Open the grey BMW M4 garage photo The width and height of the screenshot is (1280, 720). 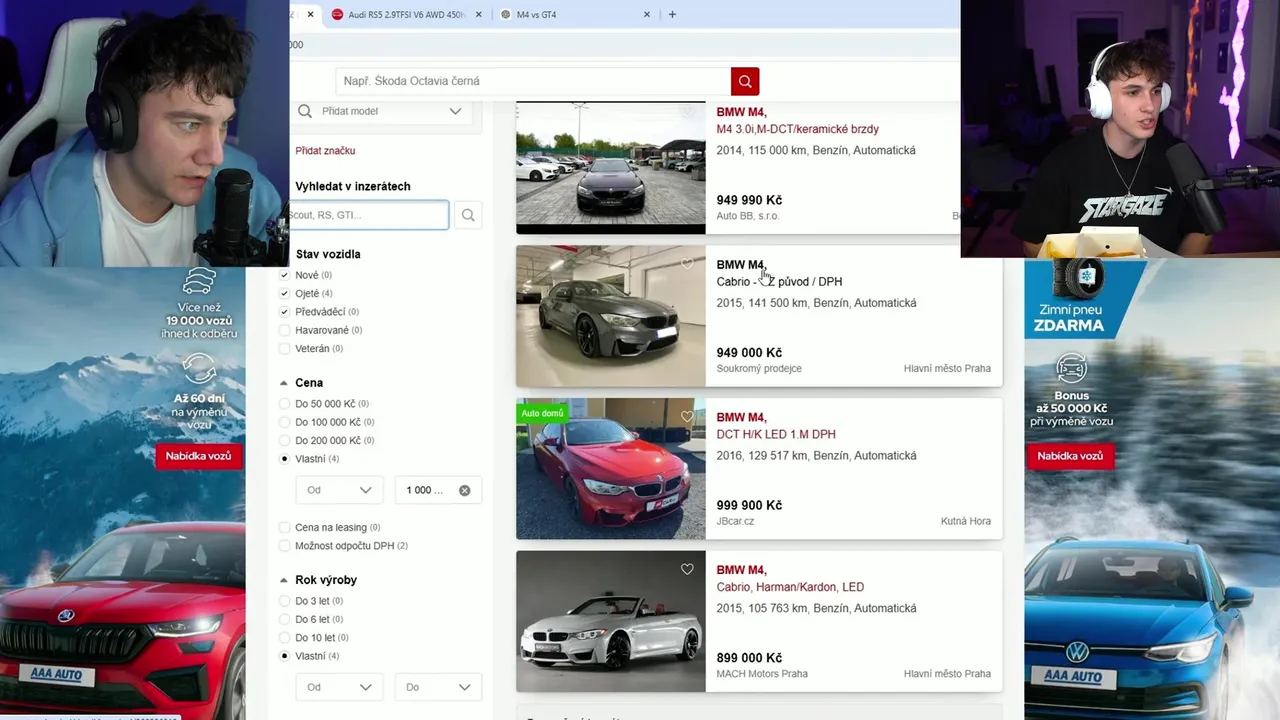610,316
